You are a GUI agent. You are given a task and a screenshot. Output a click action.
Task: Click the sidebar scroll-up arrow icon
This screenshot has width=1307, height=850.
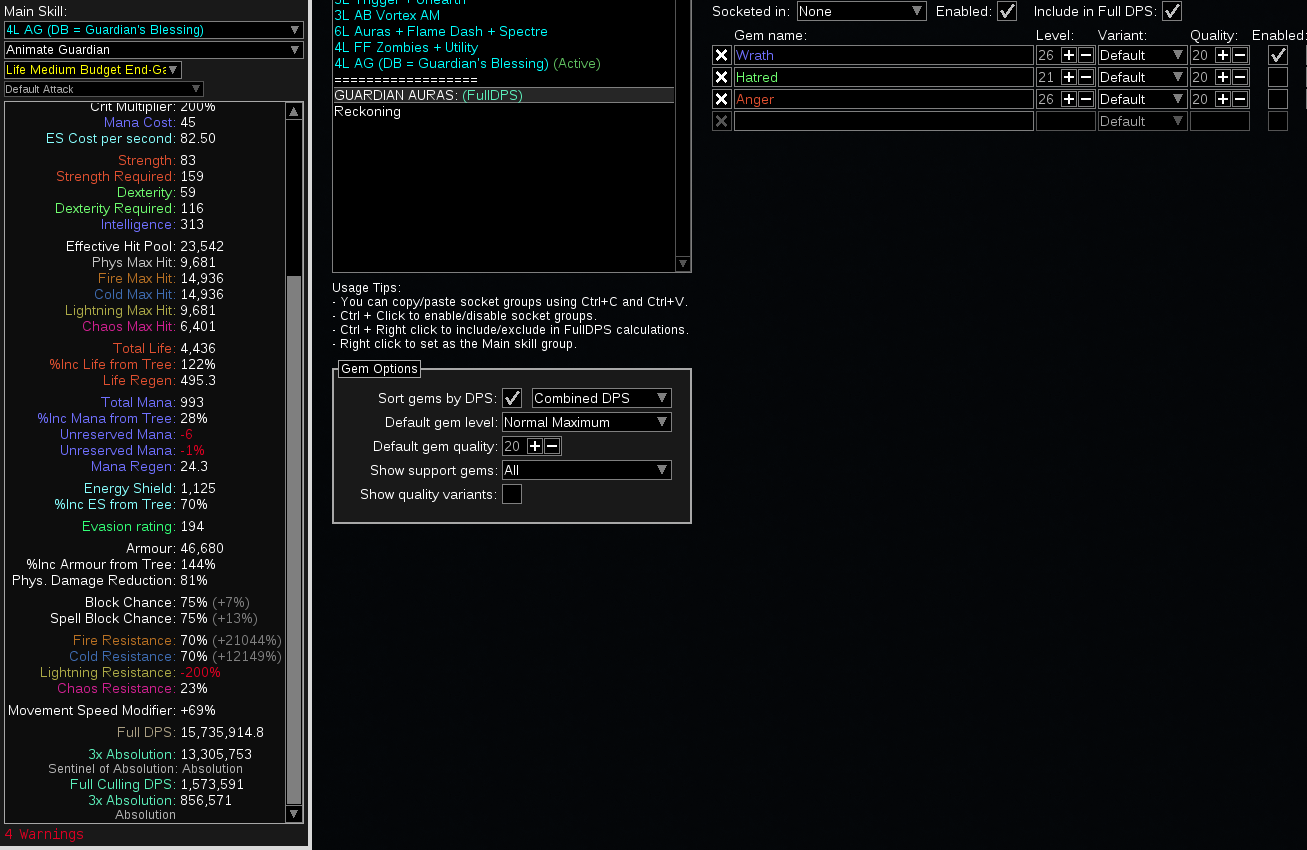coord(293,111)
